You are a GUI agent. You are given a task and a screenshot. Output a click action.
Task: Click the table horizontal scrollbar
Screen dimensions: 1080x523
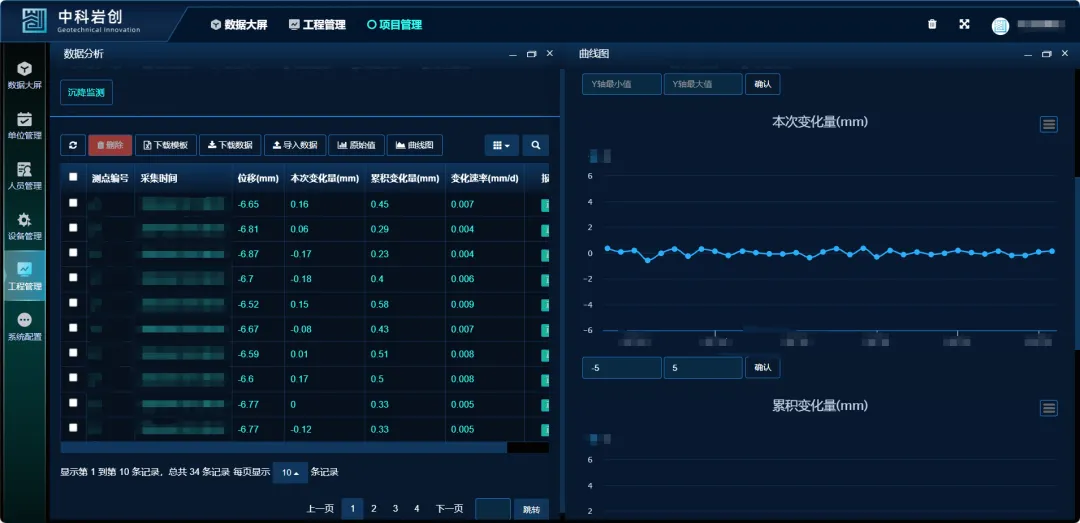pyautogui.click(x=284, y=447)
